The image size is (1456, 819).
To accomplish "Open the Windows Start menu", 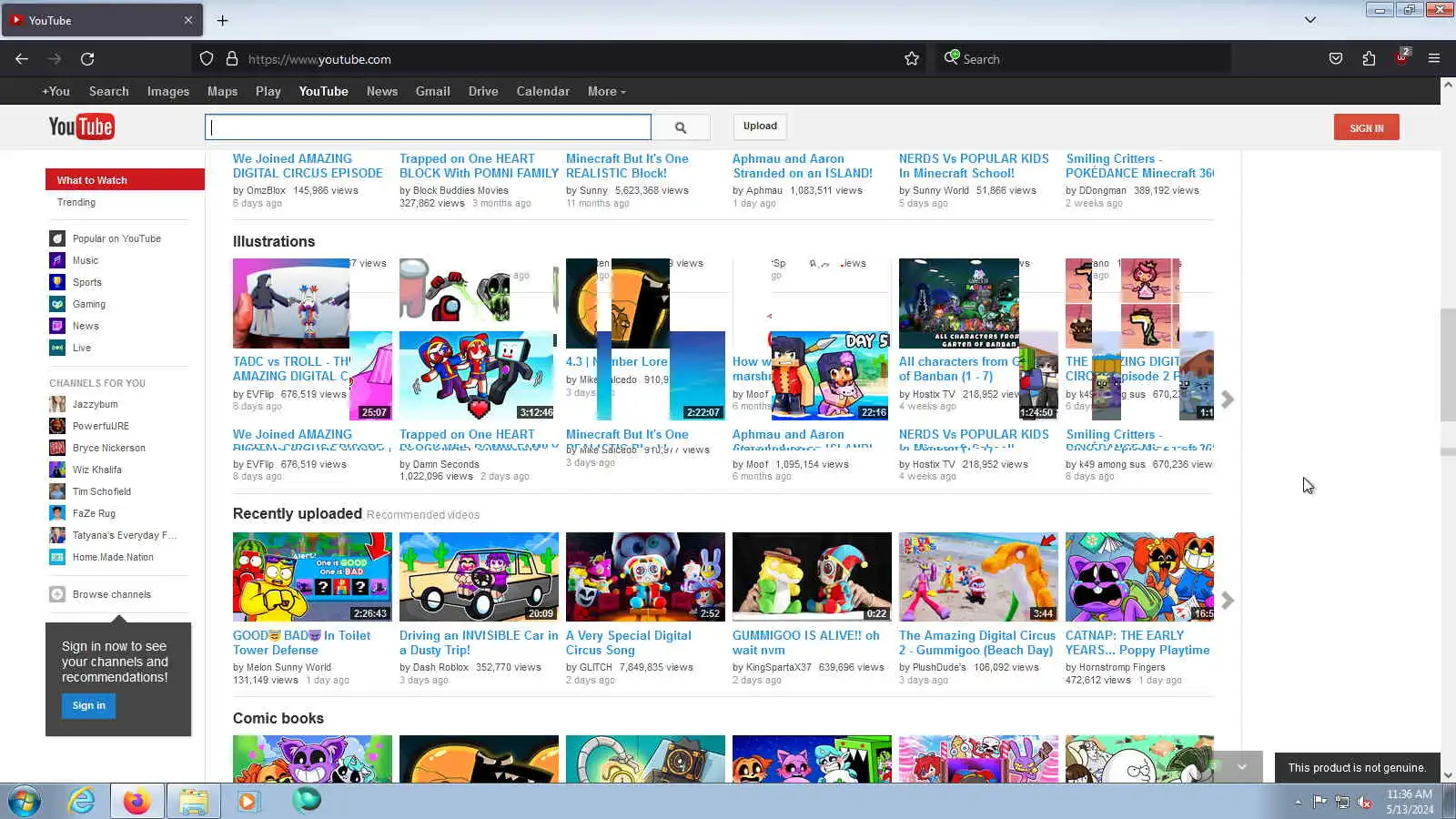I will pos(25,801).
